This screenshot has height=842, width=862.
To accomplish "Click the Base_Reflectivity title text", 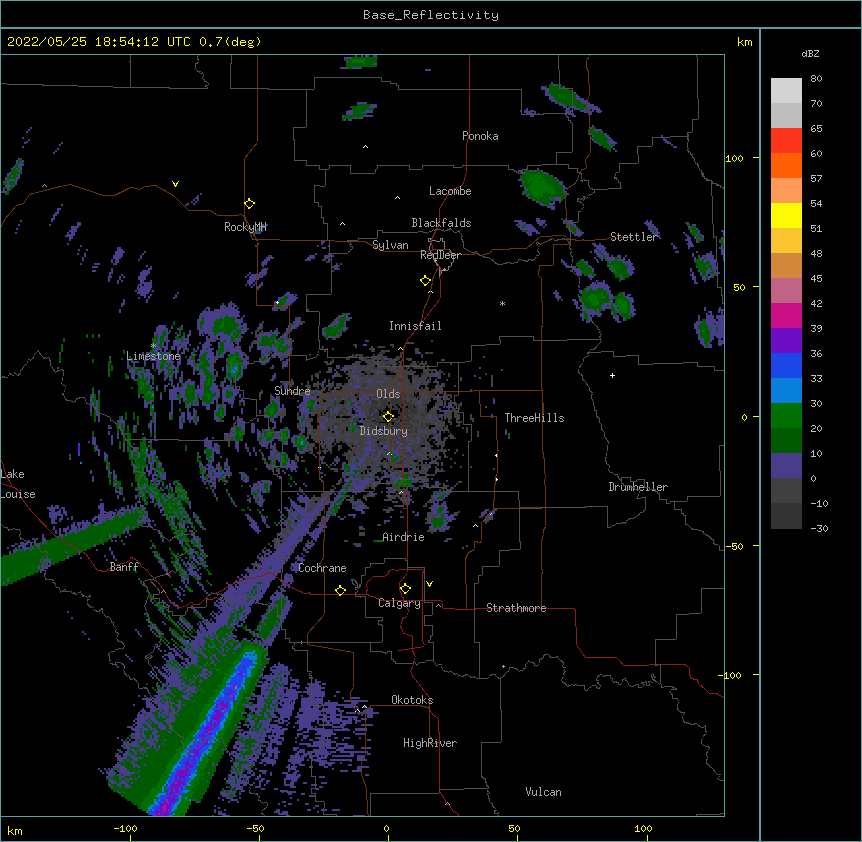I will (431, 15).
